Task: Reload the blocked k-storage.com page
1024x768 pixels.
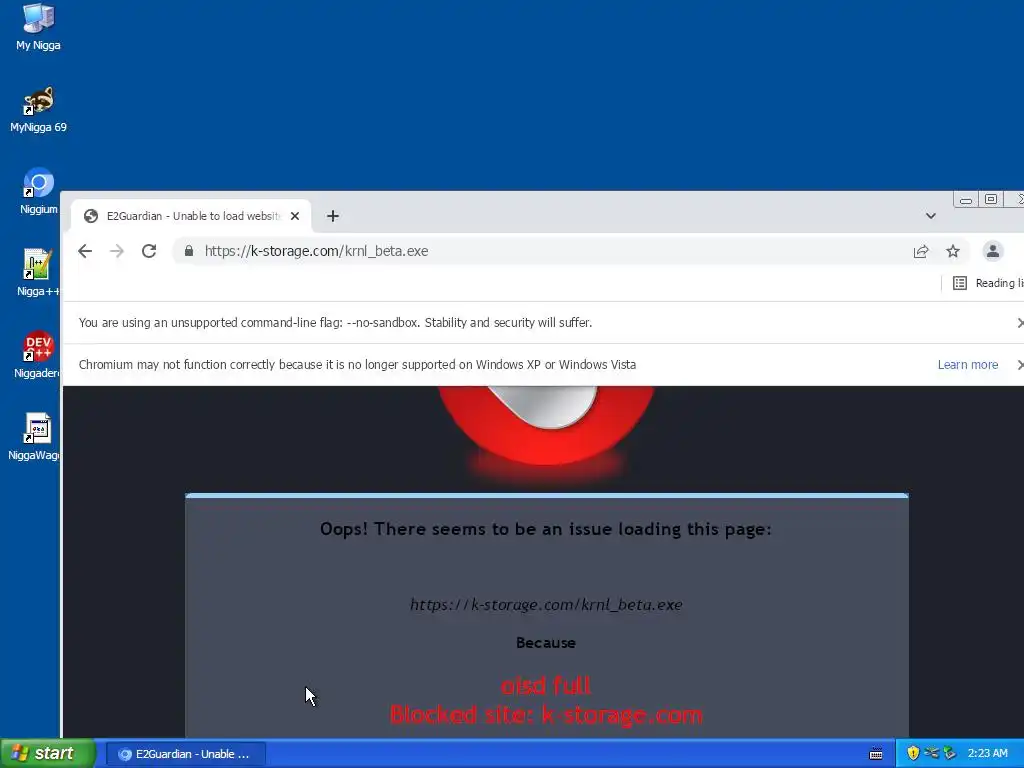Action: 149,251
